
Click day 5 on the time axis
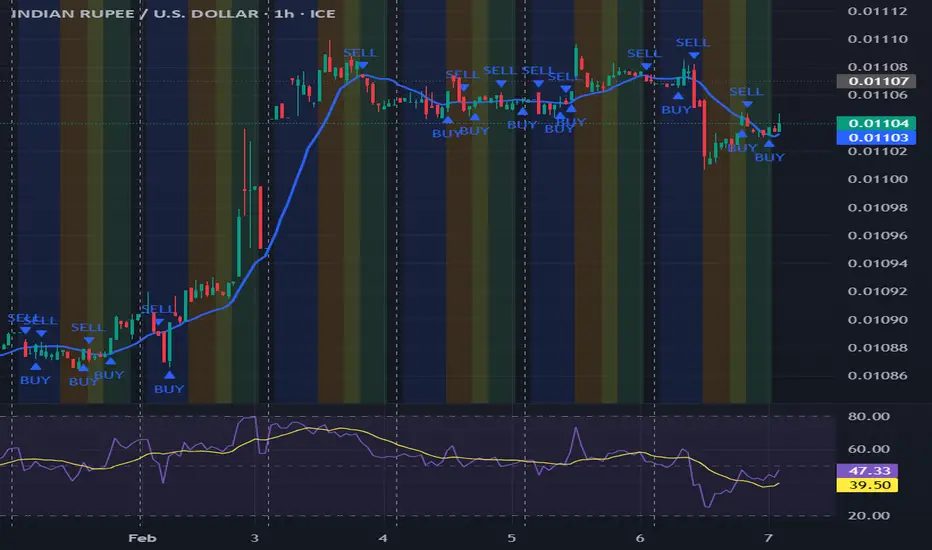[511, 536]
